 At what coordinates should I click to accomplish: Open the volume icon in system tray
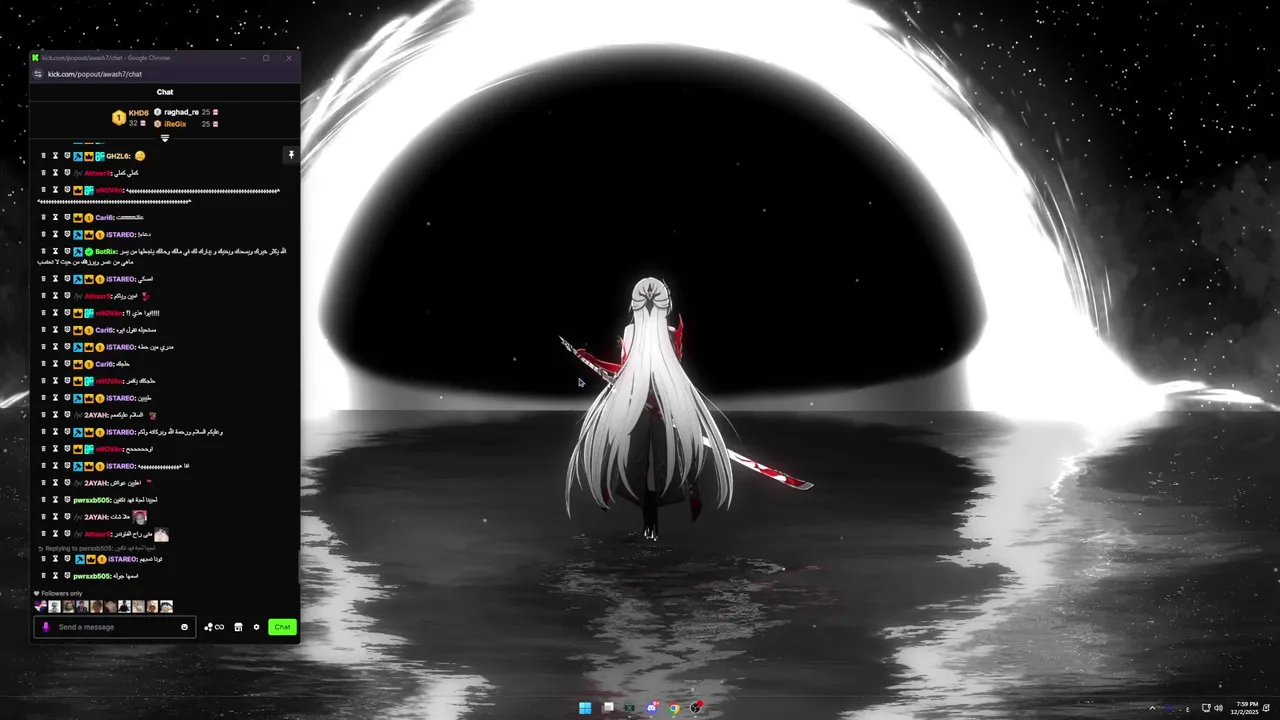coord(1218,708)
